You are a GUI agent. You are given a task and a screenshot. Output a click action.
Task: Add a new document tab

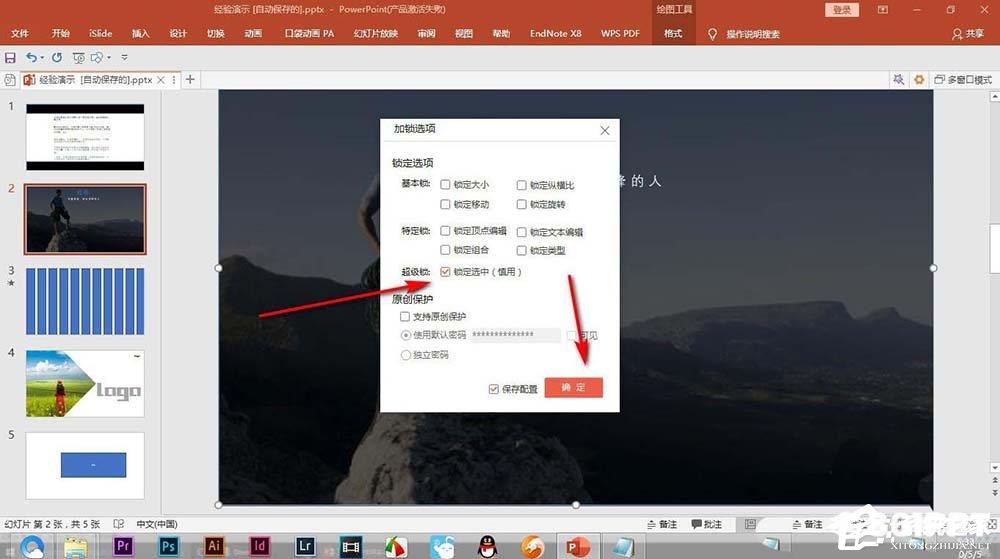click(x=190, y=80)
